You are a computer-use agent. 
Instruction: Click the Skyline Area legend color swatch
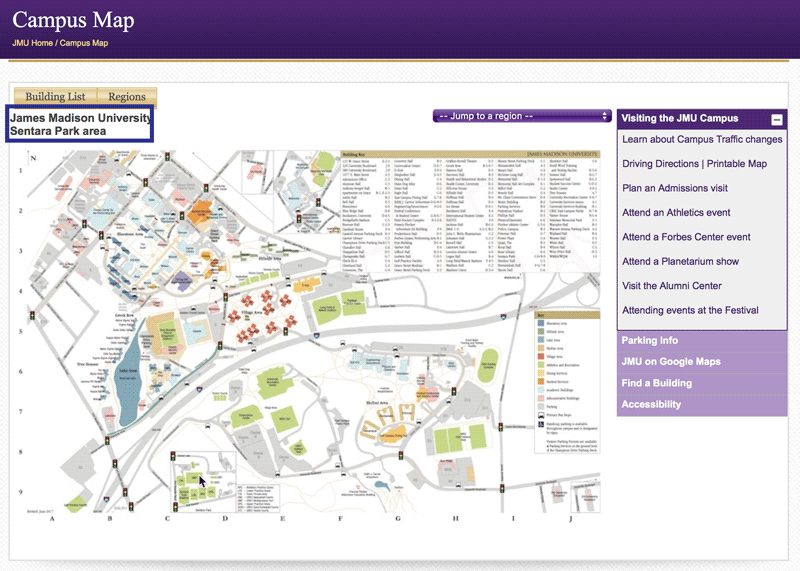tap(541, 348)
